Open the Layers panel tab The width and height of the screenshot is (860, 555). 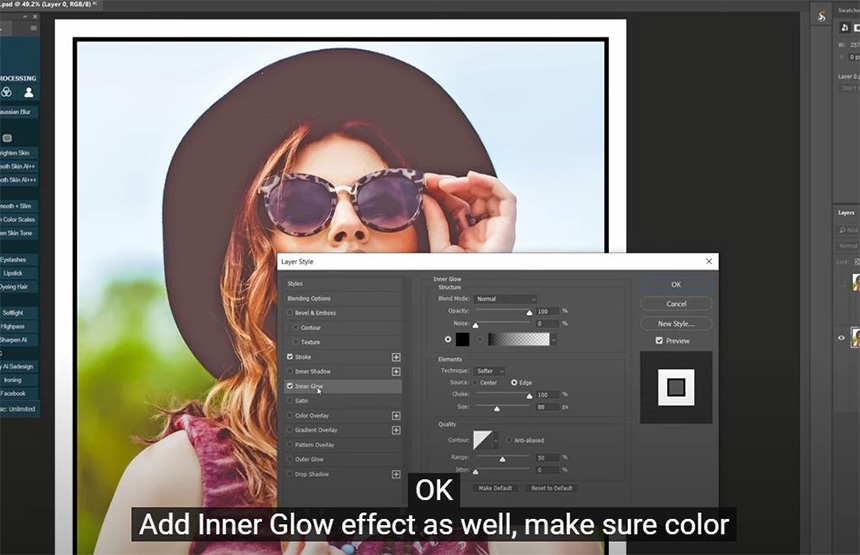point(846,213)
